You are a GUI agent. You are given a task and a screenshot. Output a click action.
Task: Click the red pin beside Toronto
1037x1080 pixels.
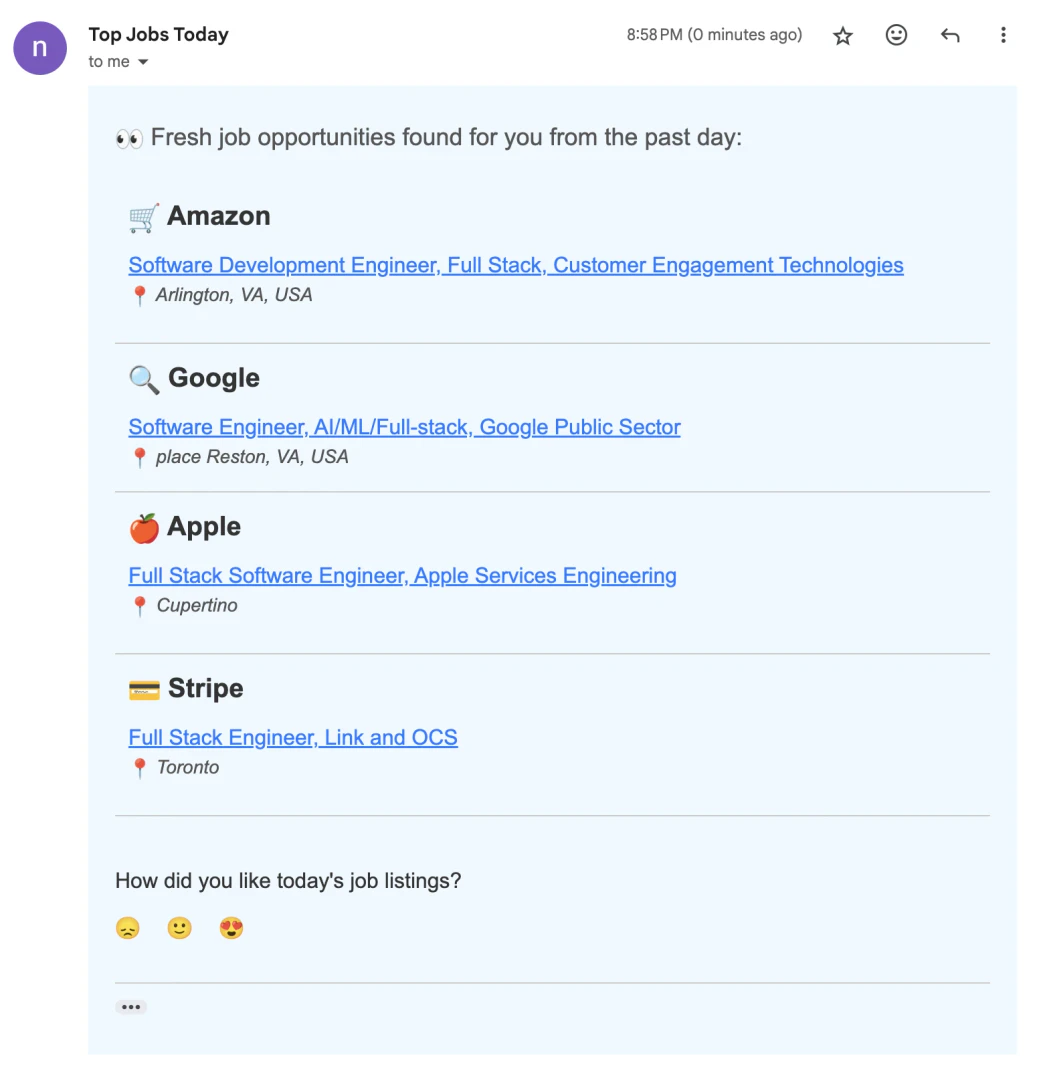click(x=139, y=767)
